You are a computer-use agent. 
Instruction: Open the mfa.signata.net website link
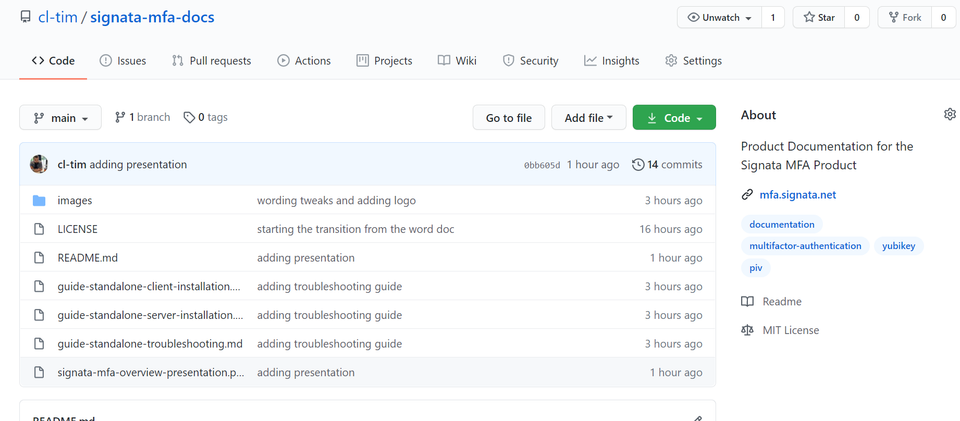[798, 195]
